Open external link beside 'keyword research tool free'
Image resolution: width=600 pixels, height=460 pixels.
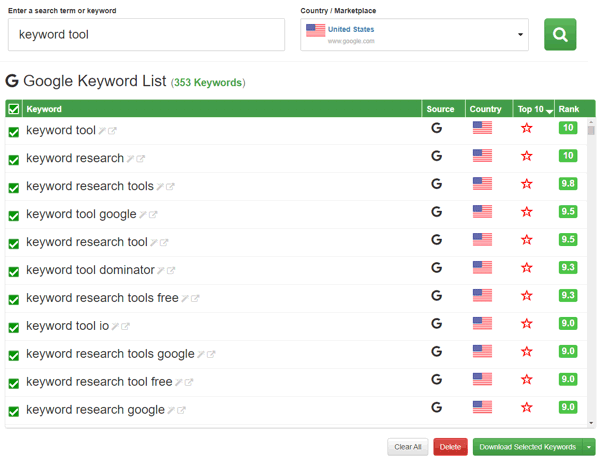tap(189, 382)
